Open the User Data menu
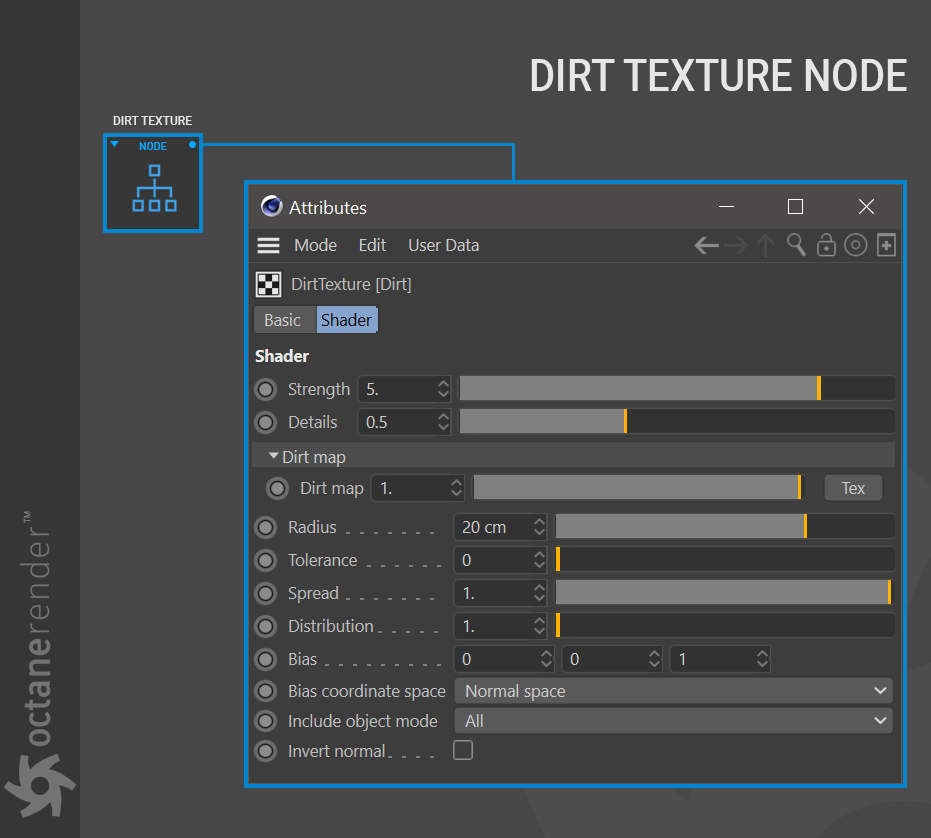Viewport: 931px width, 838px height. pos(443,245)
